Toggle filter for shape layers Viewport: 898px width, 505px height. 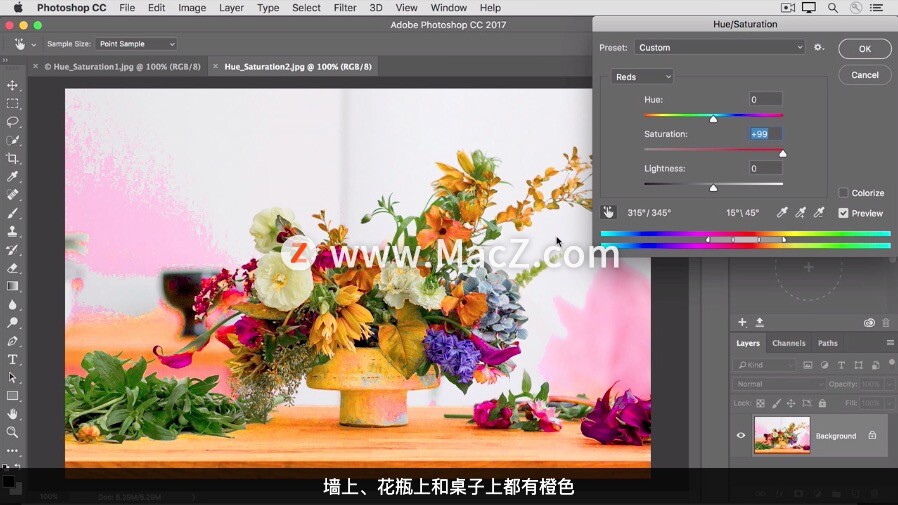858,365
